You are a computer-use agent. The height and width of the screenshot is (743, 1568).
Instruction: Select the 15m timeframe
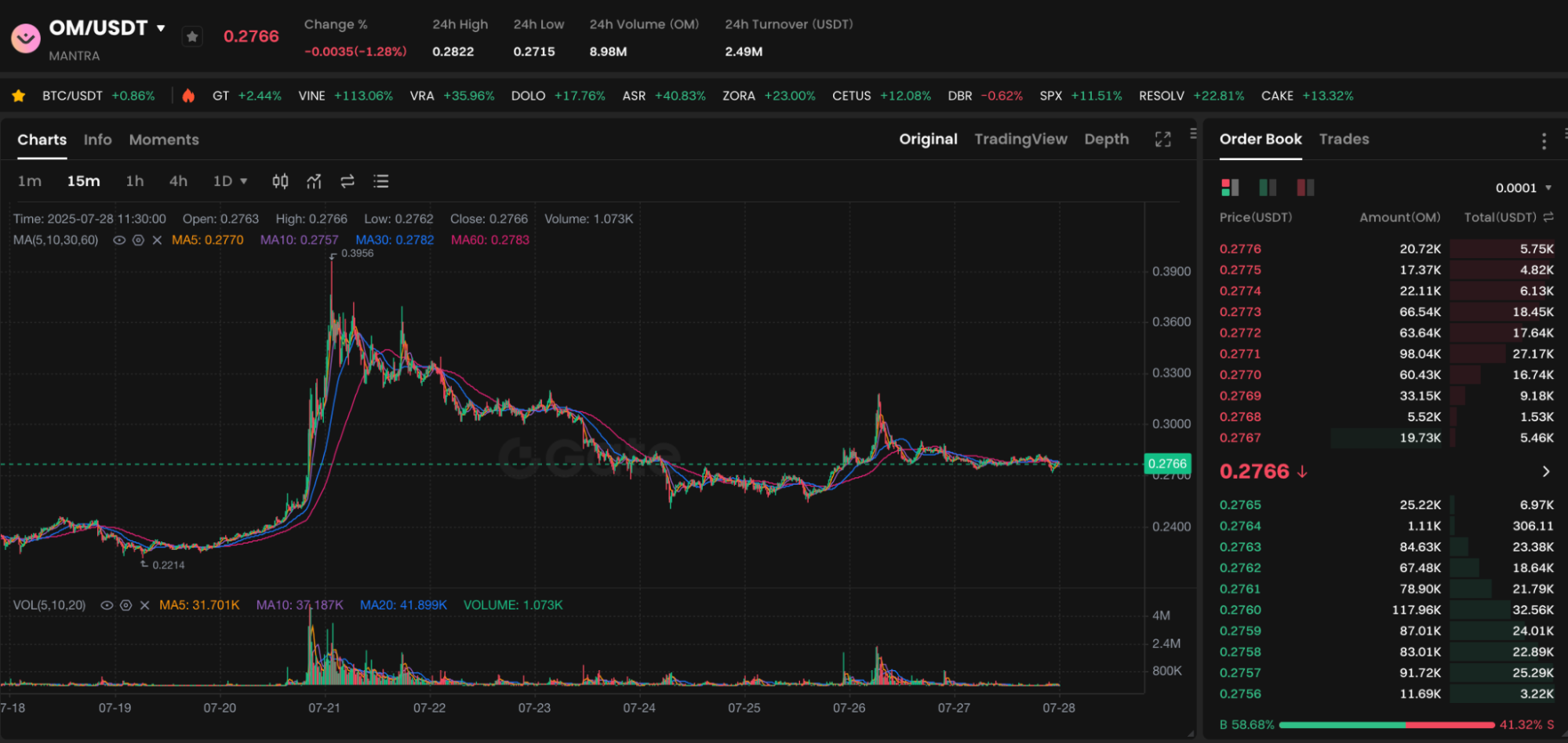[83, 181]
